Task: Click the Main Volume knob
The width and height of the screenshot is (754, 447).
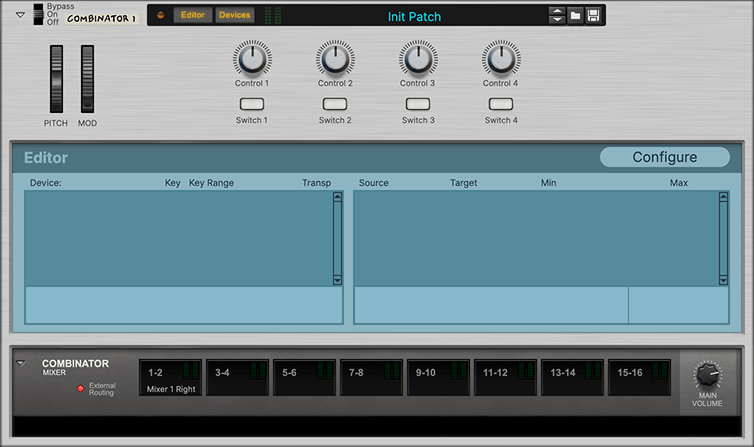Action: (707, 375)
